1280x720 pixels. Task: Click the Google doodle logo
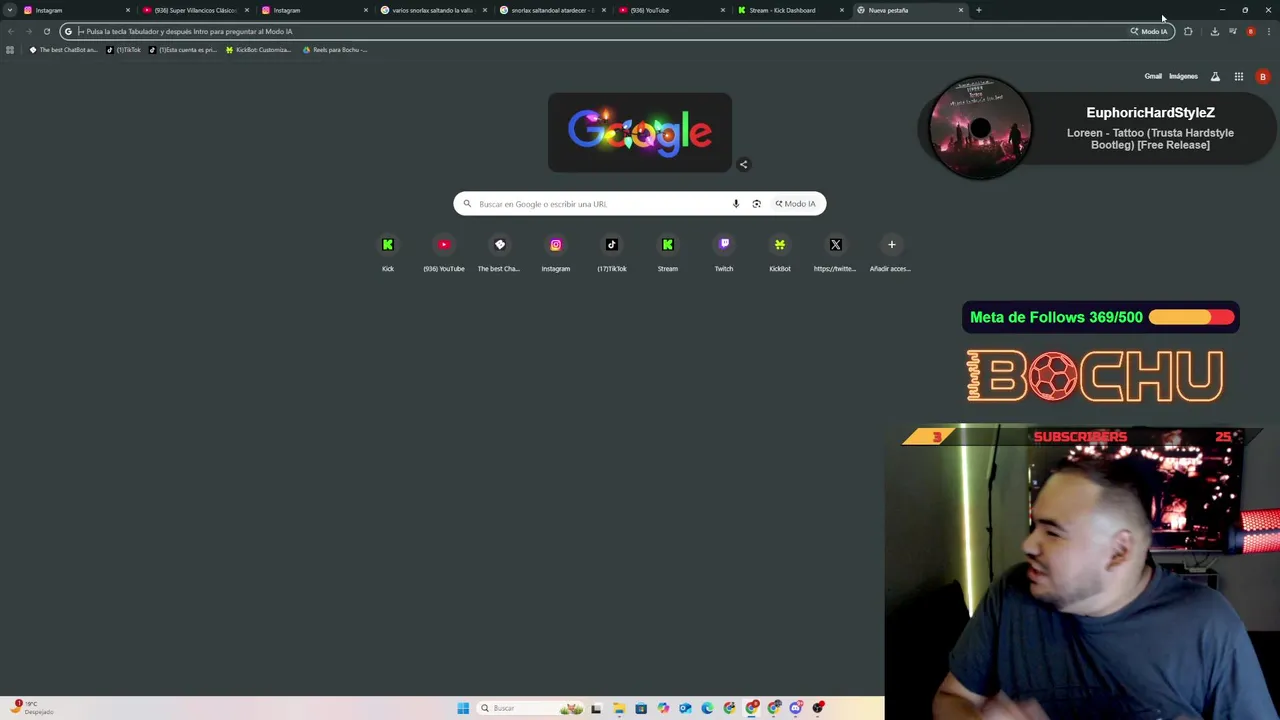pos(640,132)
